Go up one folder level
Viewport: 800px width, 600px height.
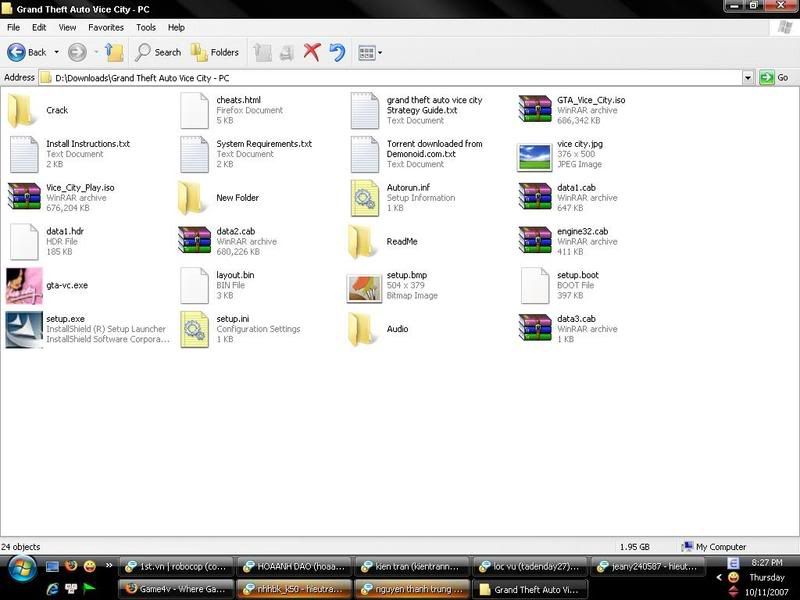click(114, 52)
